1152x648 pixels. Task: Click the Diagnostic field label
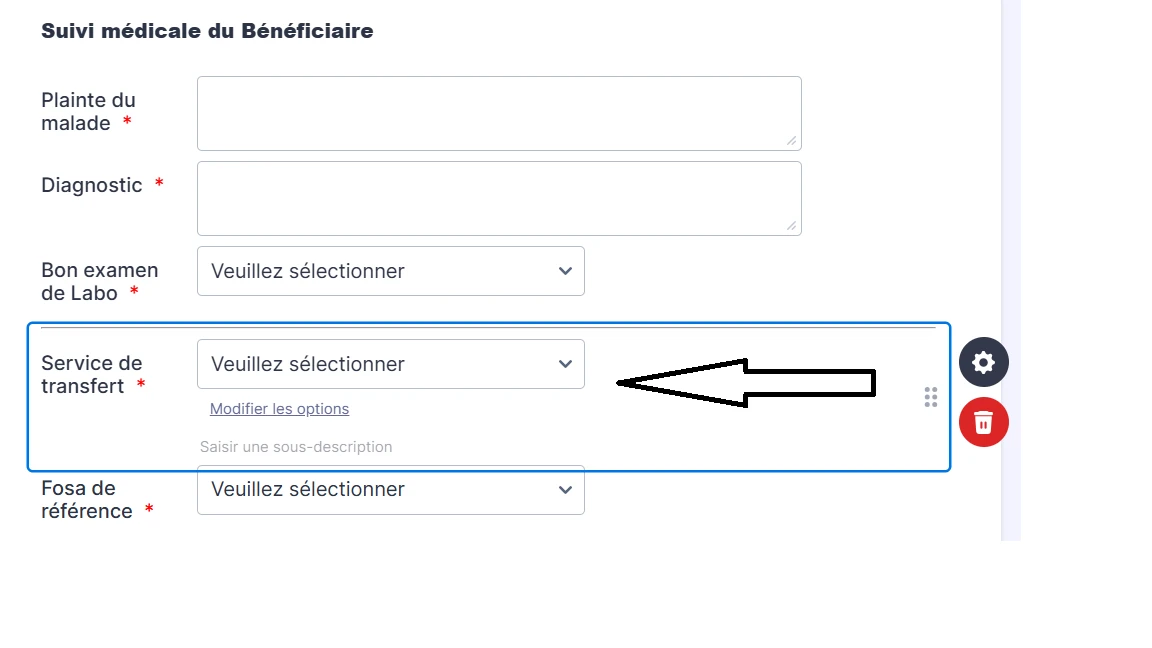92,185
